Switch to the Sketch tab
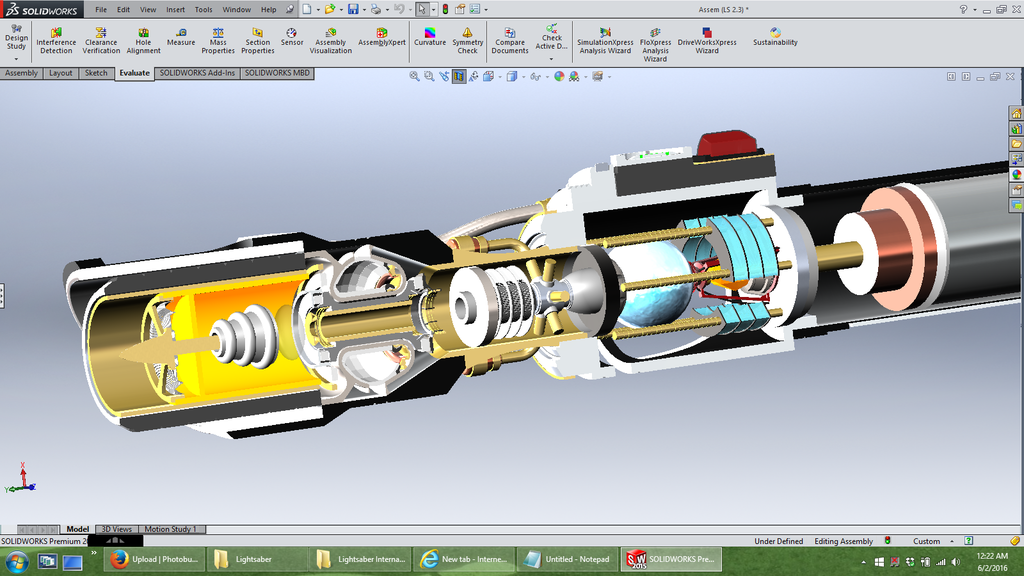The width and height of the screenshot is (1024, 576). click(96, 73)
